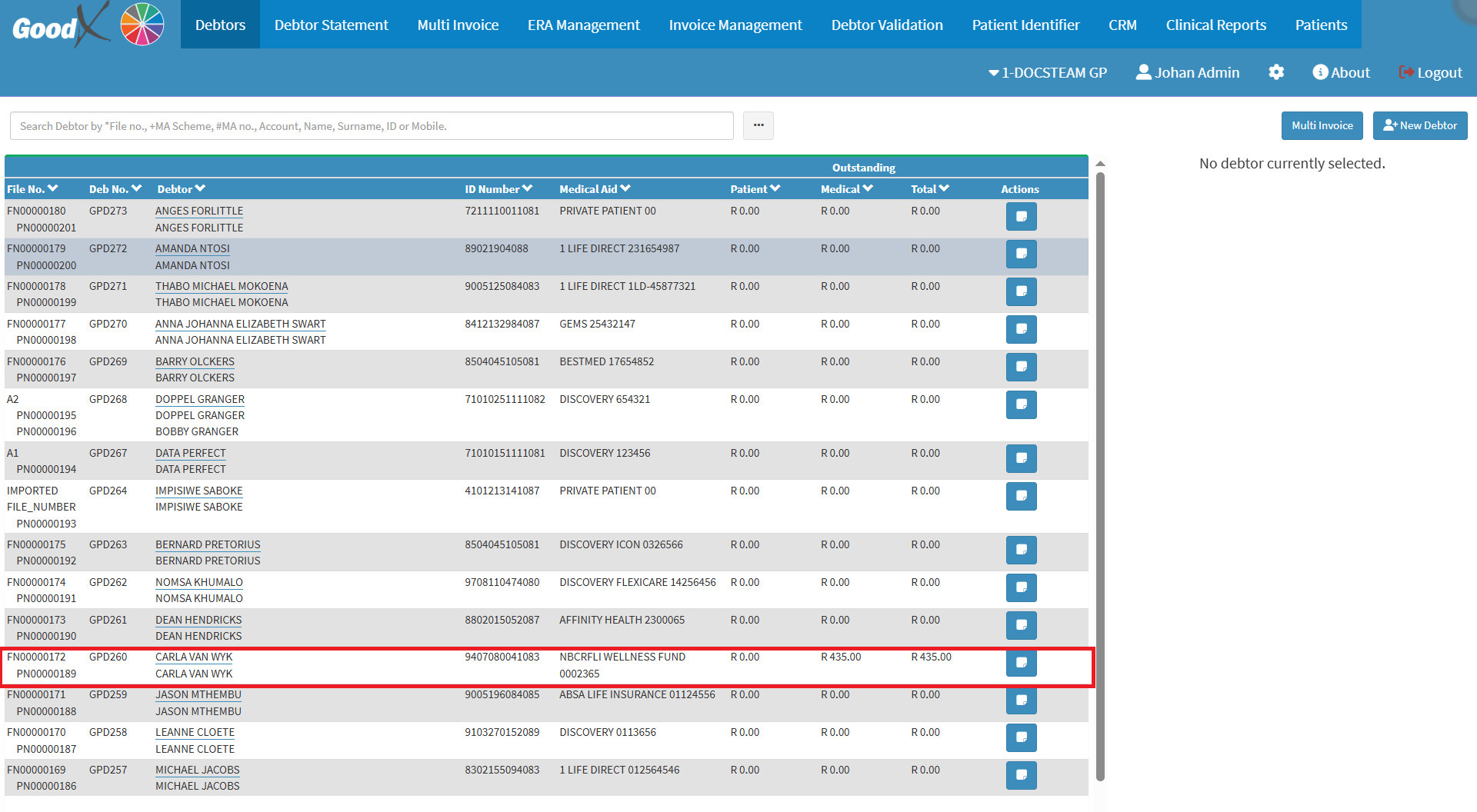This screenshot has width=1477, height=812.
Task: Click the New Debtor button
Action: click(x=1419, y=125)
